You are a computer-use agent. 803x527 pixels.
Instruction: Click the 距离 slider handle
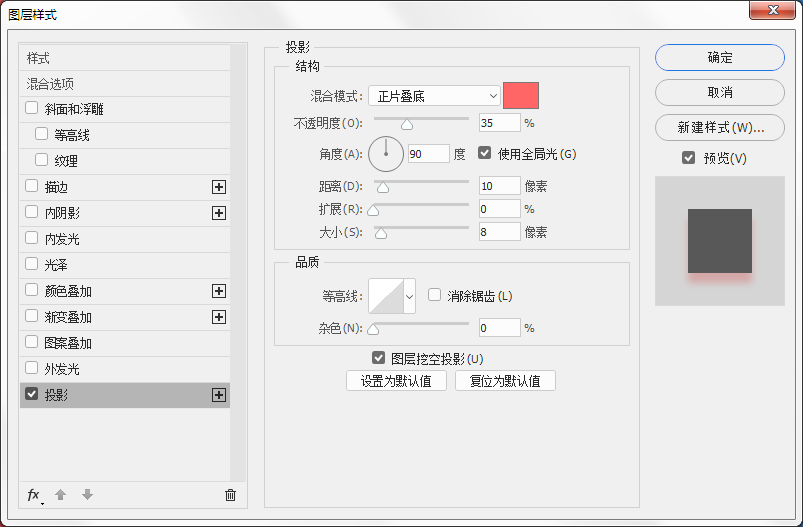(x=383, y=187)
